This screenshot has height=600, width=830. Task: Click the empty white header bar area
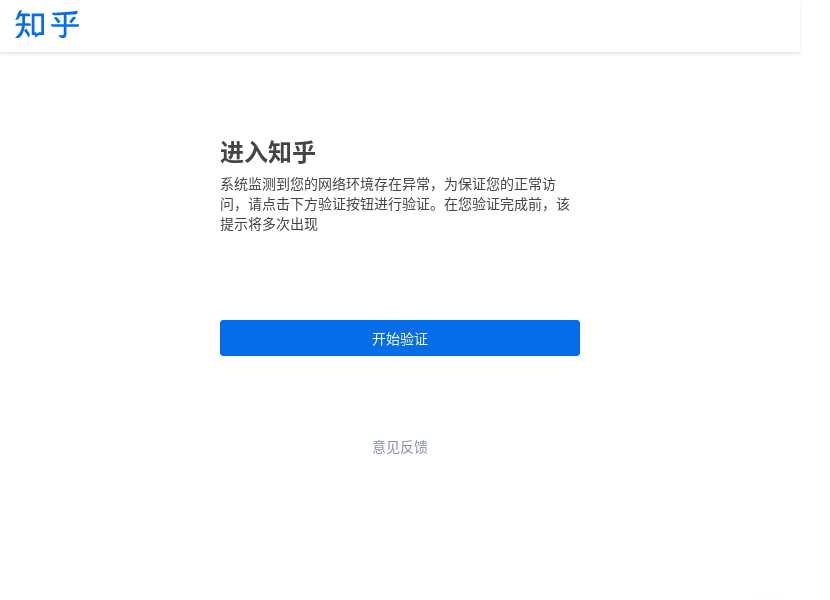439,25
